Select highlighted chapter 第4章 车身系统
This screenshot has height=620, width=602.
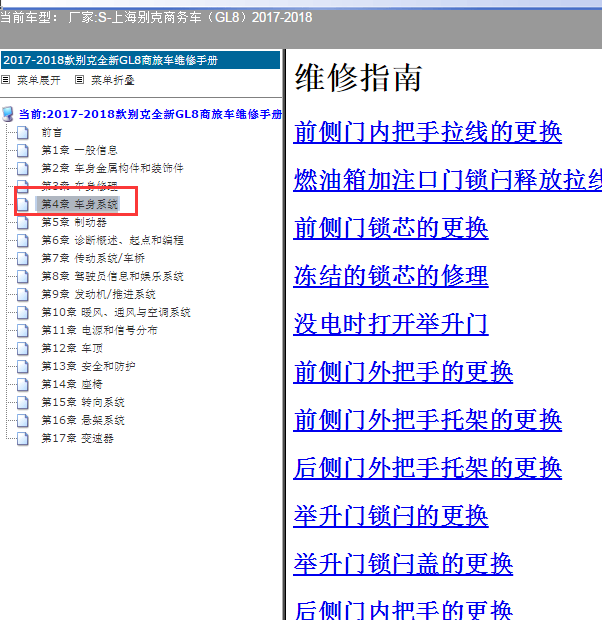point(80,204)
